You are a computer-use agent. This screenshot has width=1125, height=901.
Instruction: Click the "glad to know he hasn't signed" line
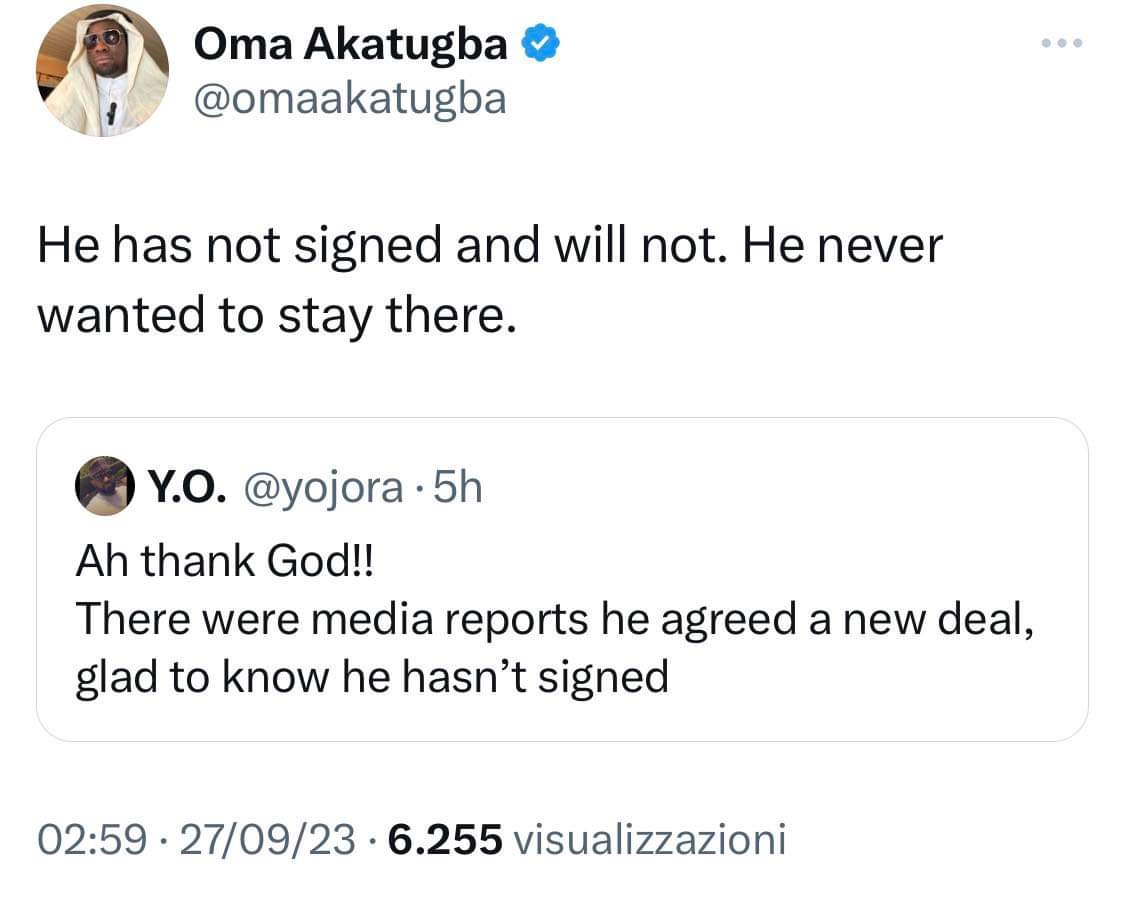[372, 677]
